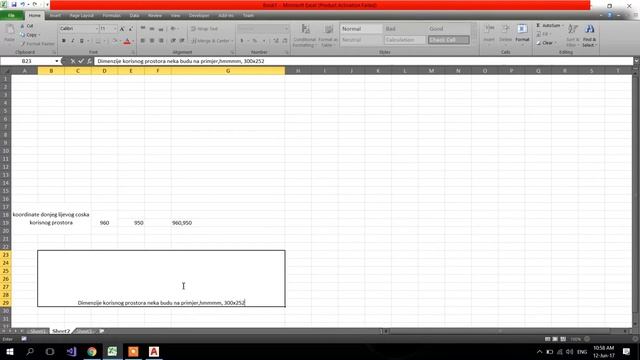Image resolution: width=640 pixels, height=360 pixels.
Task: Click AutoSum
Action: 548,25
